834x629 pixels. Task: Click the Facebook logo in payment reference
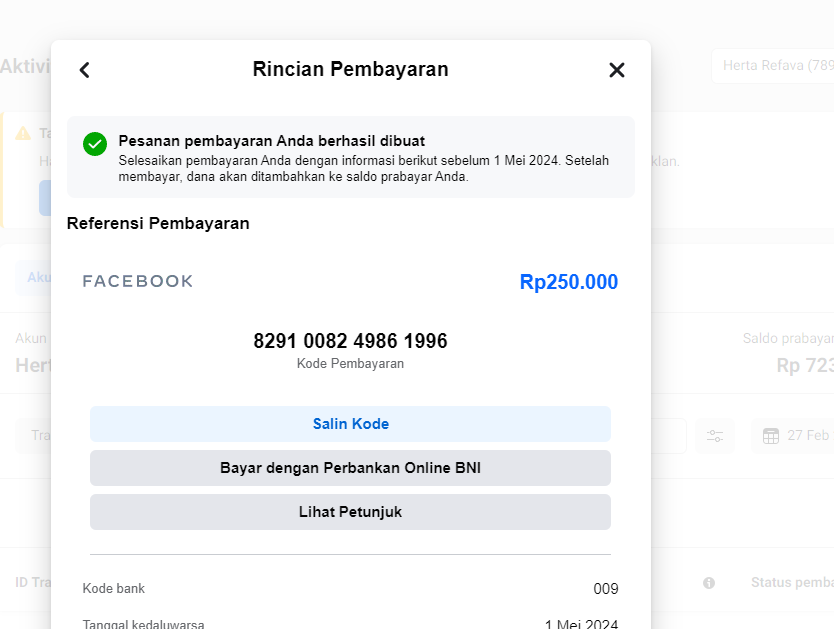[x=138, y=282]
